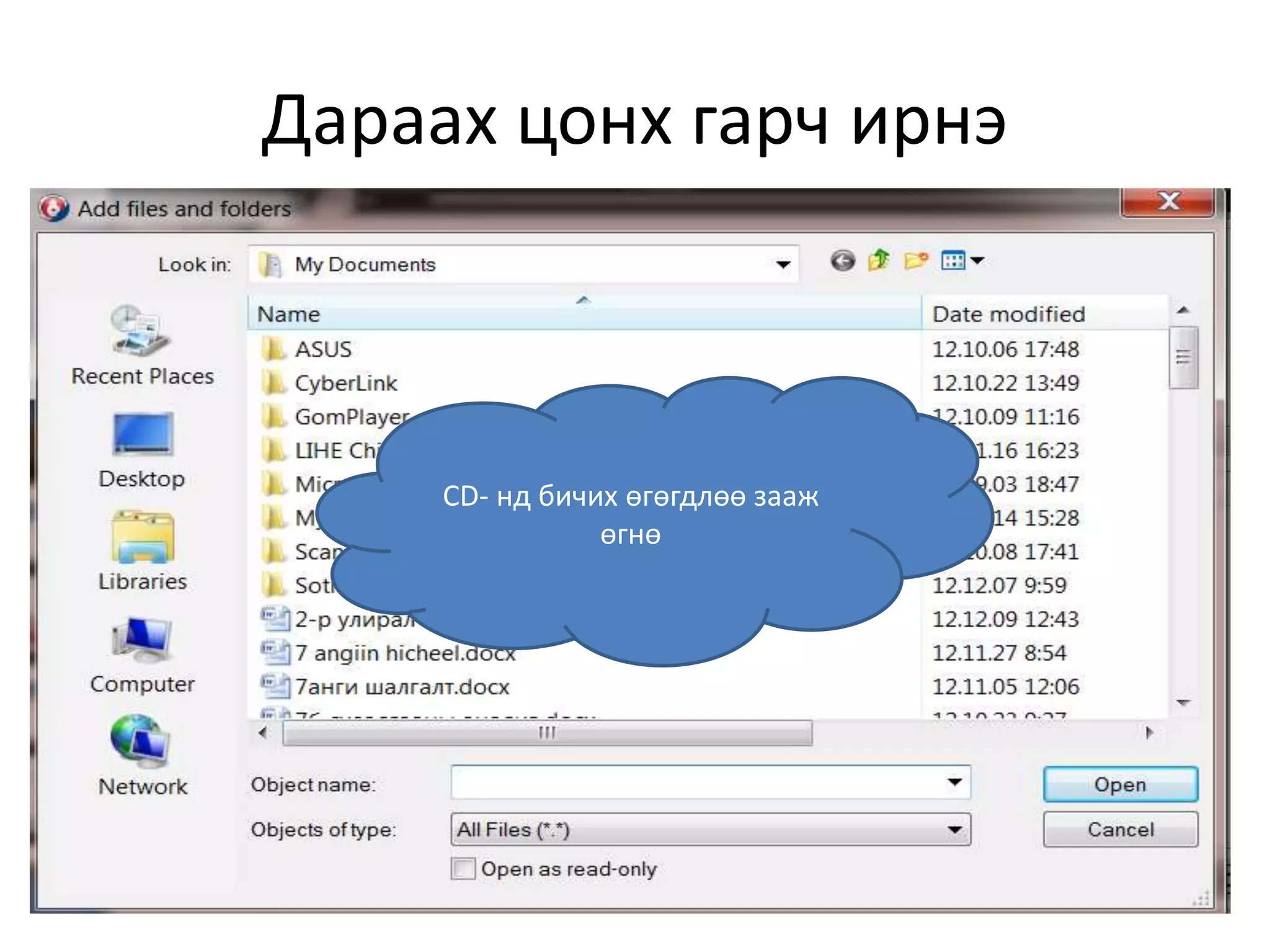
Task: Click the Cancel button
Action: (1120, 829)
